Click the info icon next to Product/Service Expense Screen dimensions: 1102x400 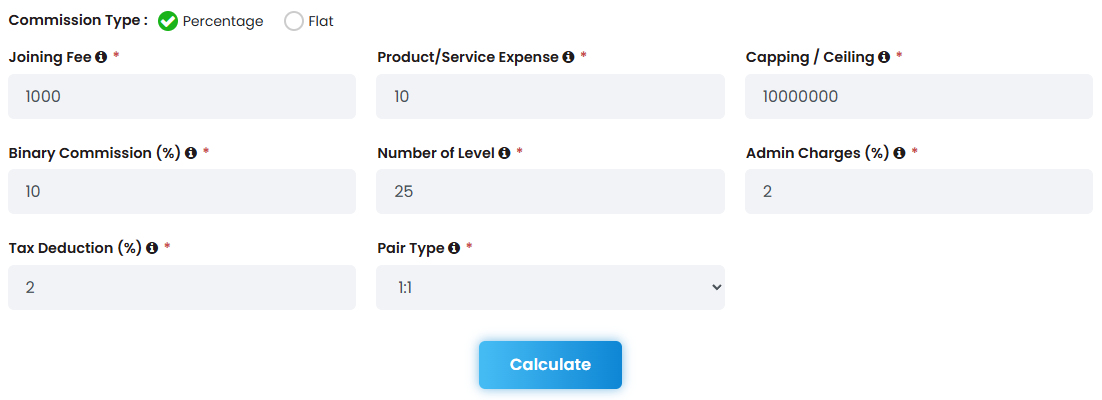pyautogui.click(x=568, y=57)
